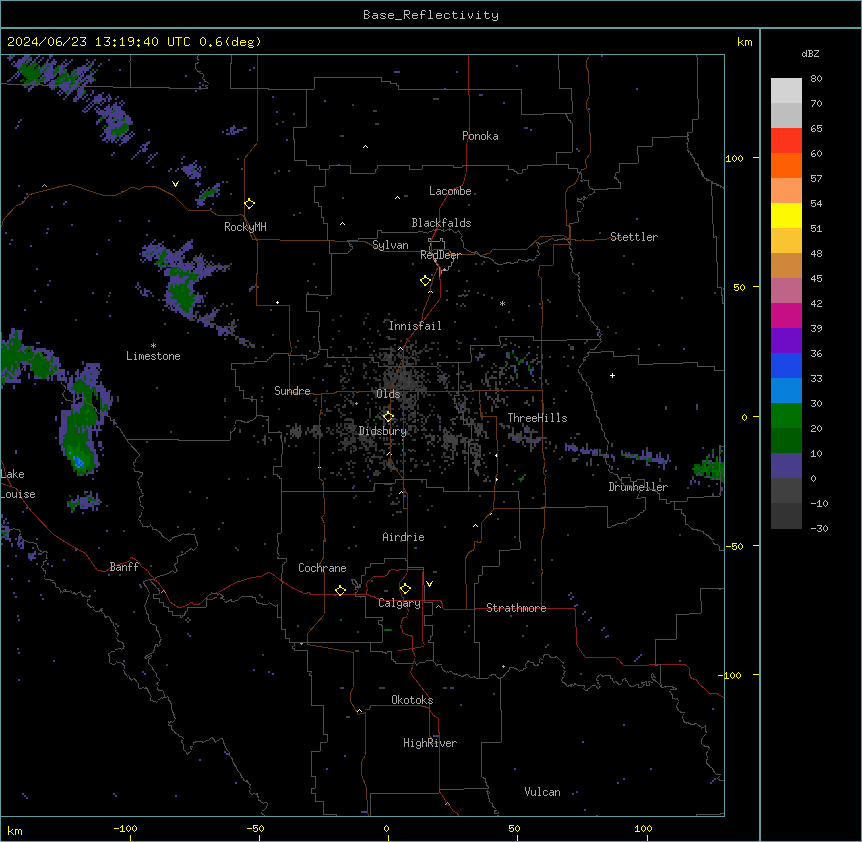The image size is (862, 842).
Task: Click the RedDeer city label
Action: [440, 255]
